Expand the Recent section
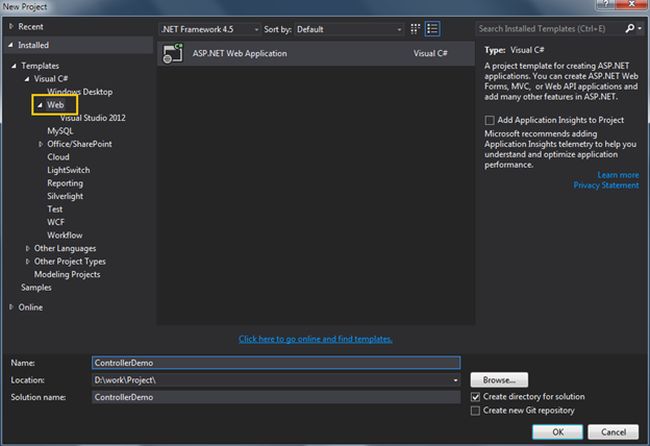Screen dimensions: 650x446 tap(11, 27)
